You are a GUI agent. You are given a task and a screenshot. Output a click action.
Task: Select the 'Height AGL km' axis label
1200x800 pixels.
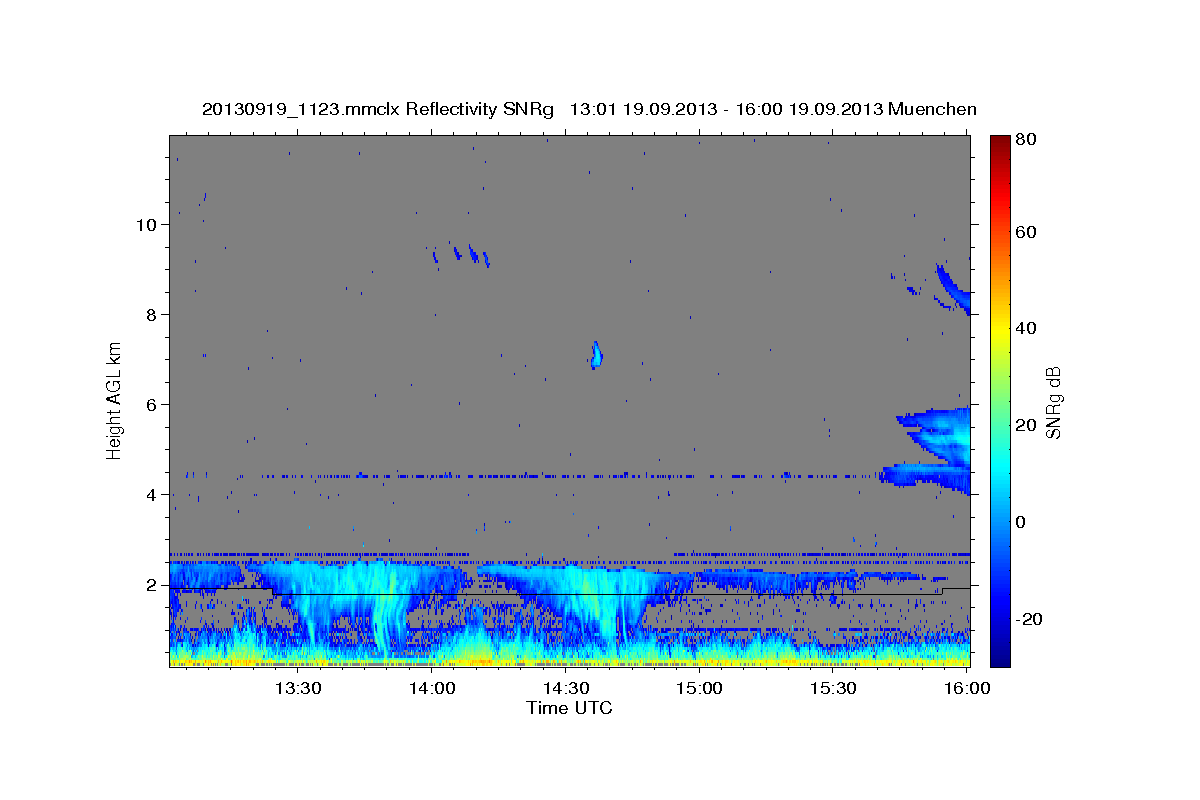pyautogui.click(x=115, y=400)
